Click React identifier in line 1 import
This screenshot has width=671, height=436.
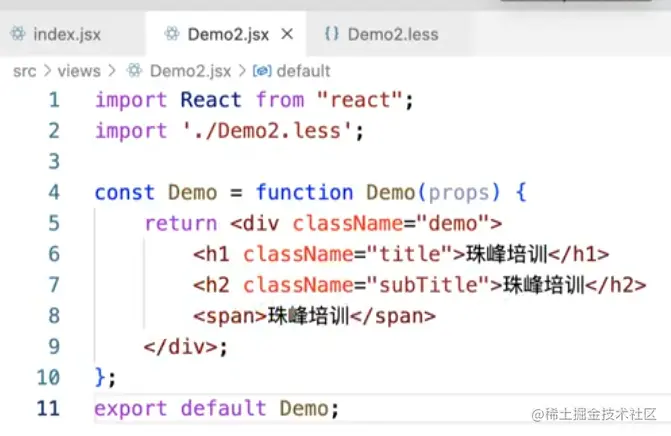coord(211,100)
